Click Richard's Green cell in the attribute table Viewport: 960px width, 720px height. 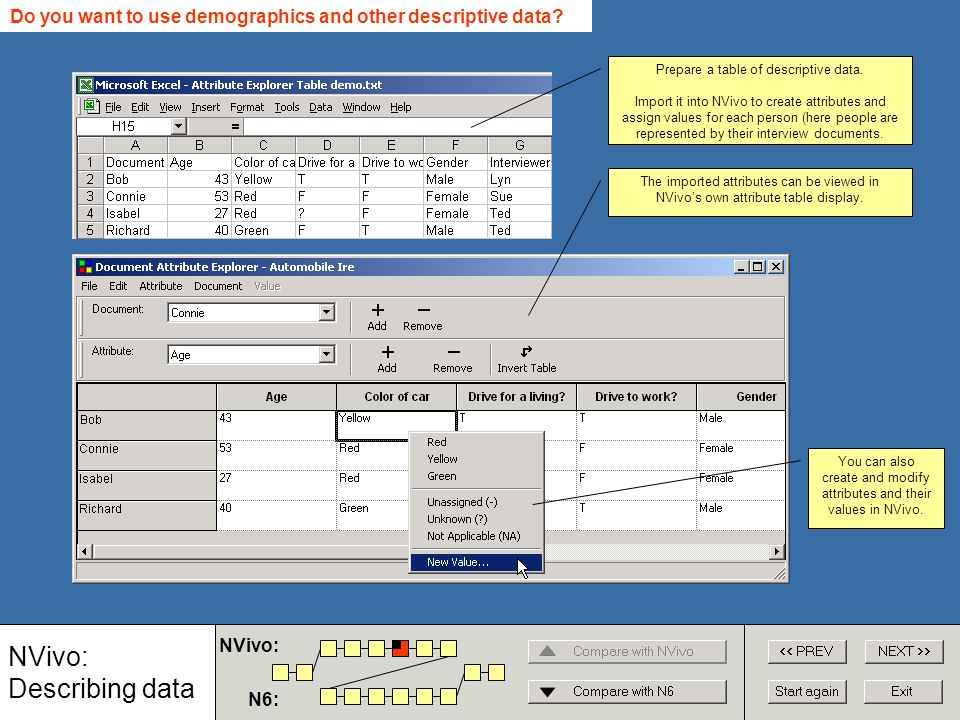(x=372, y=516)
